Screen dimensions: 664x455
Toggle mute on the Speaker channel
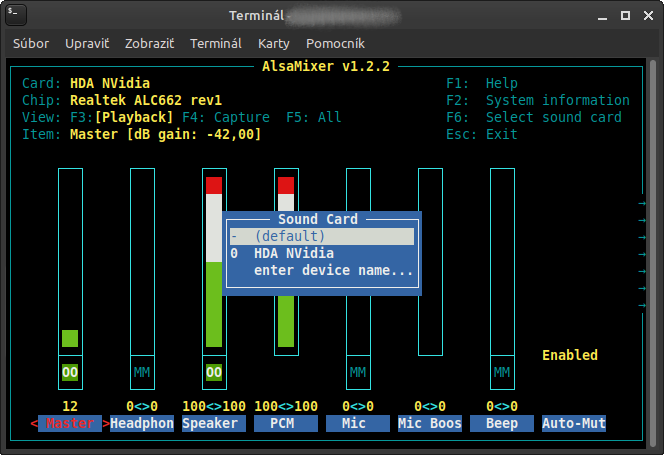[x=214, y=372]
